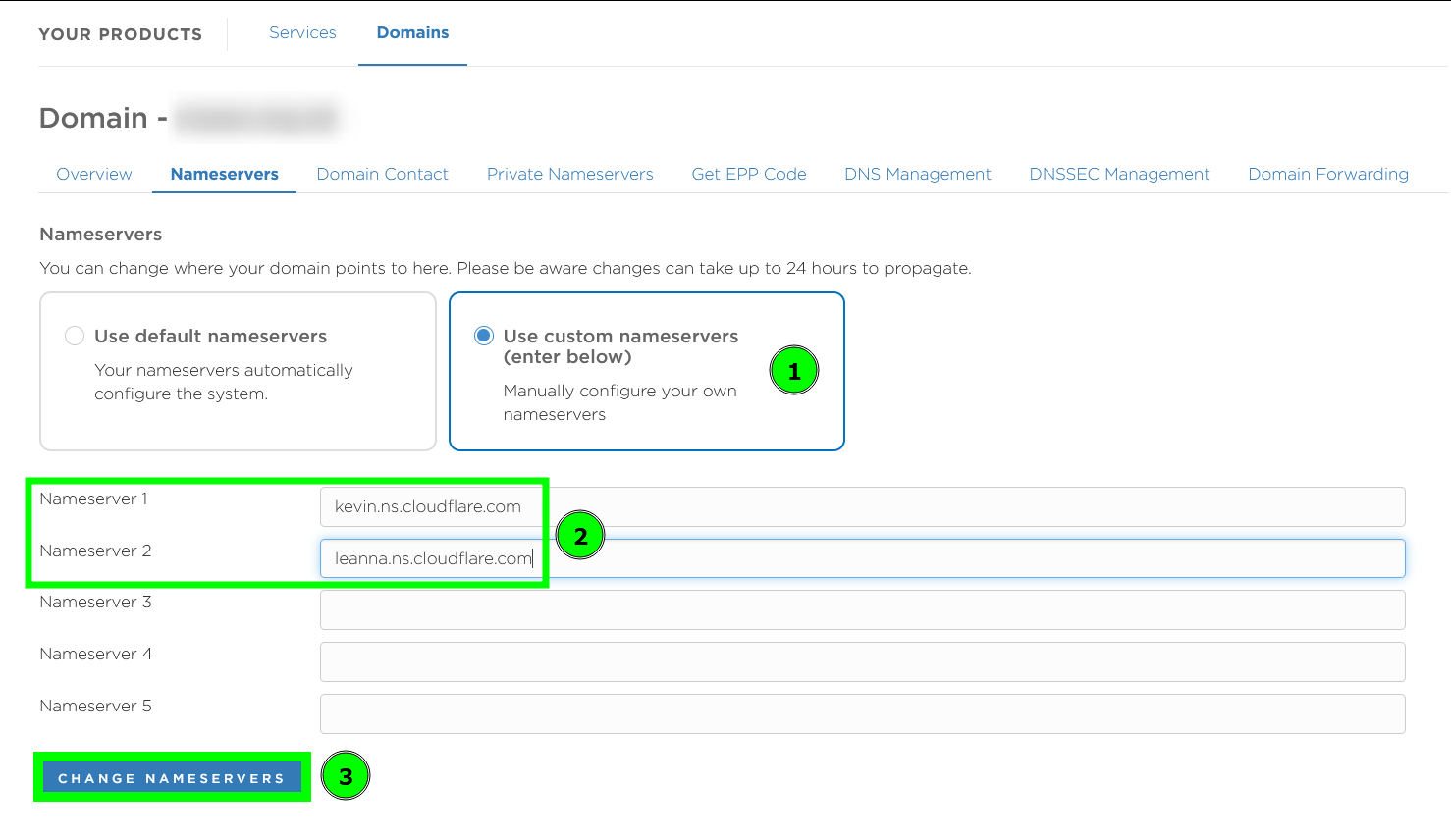Switch to the Domains tab
The width and height of the screenshot is (1451, 840).
pos(412,32)
